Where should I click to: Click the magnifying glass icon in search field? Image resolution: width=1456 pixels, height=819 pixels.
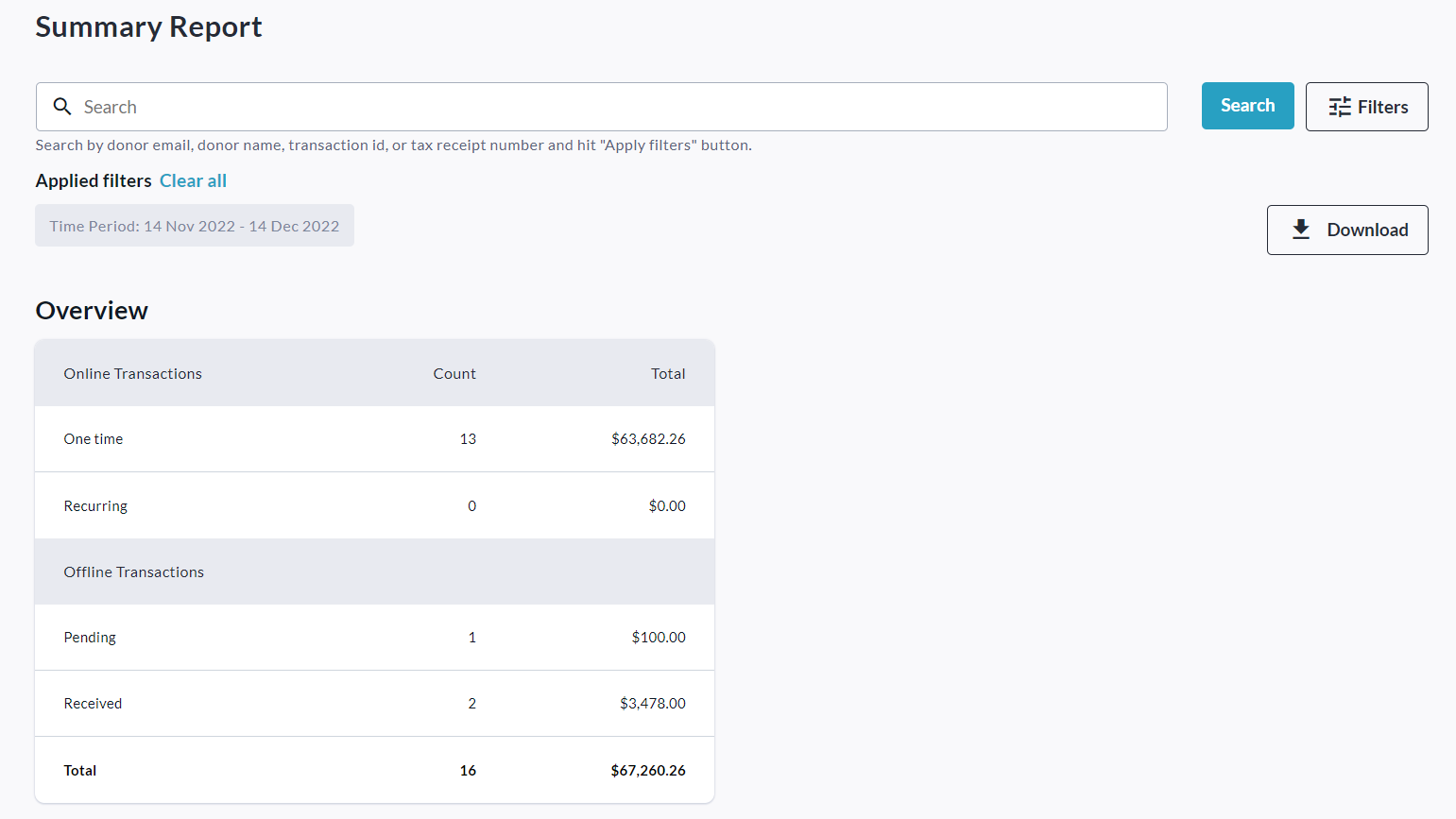click(x=62, y=107)
